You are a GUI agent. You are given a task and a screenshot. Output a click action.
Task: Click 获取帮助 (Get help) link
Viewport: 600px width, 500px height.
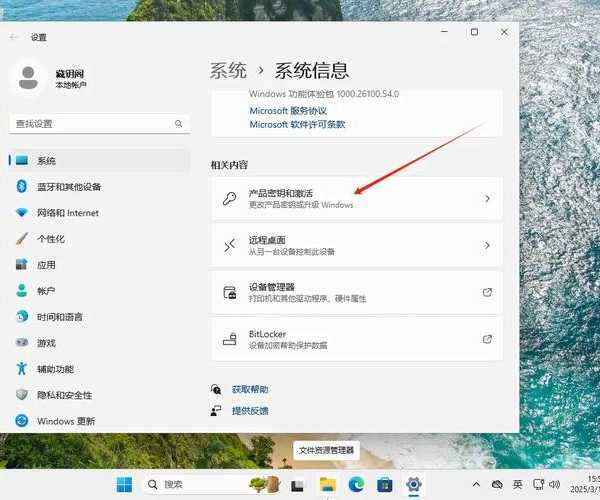click(250, 389)
